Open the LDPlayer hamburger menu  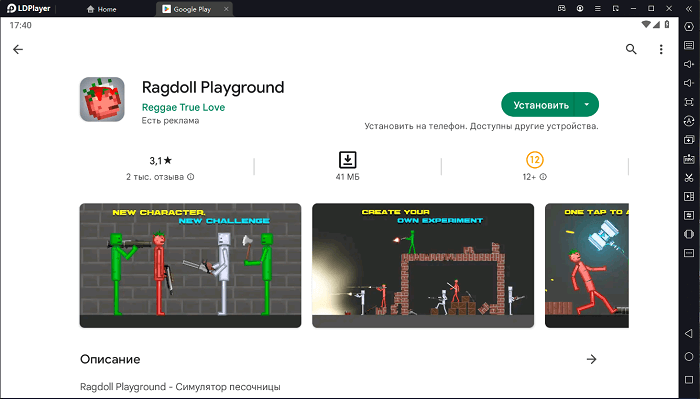coord(597,8)
